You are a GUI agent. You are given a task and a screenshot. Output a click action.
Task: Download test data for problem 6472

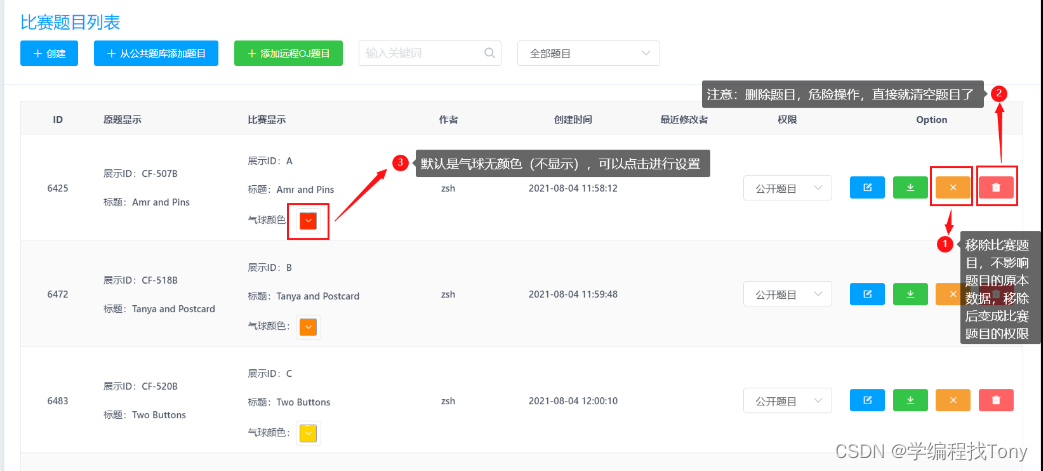pyautogui.click(x=911, y=294)
